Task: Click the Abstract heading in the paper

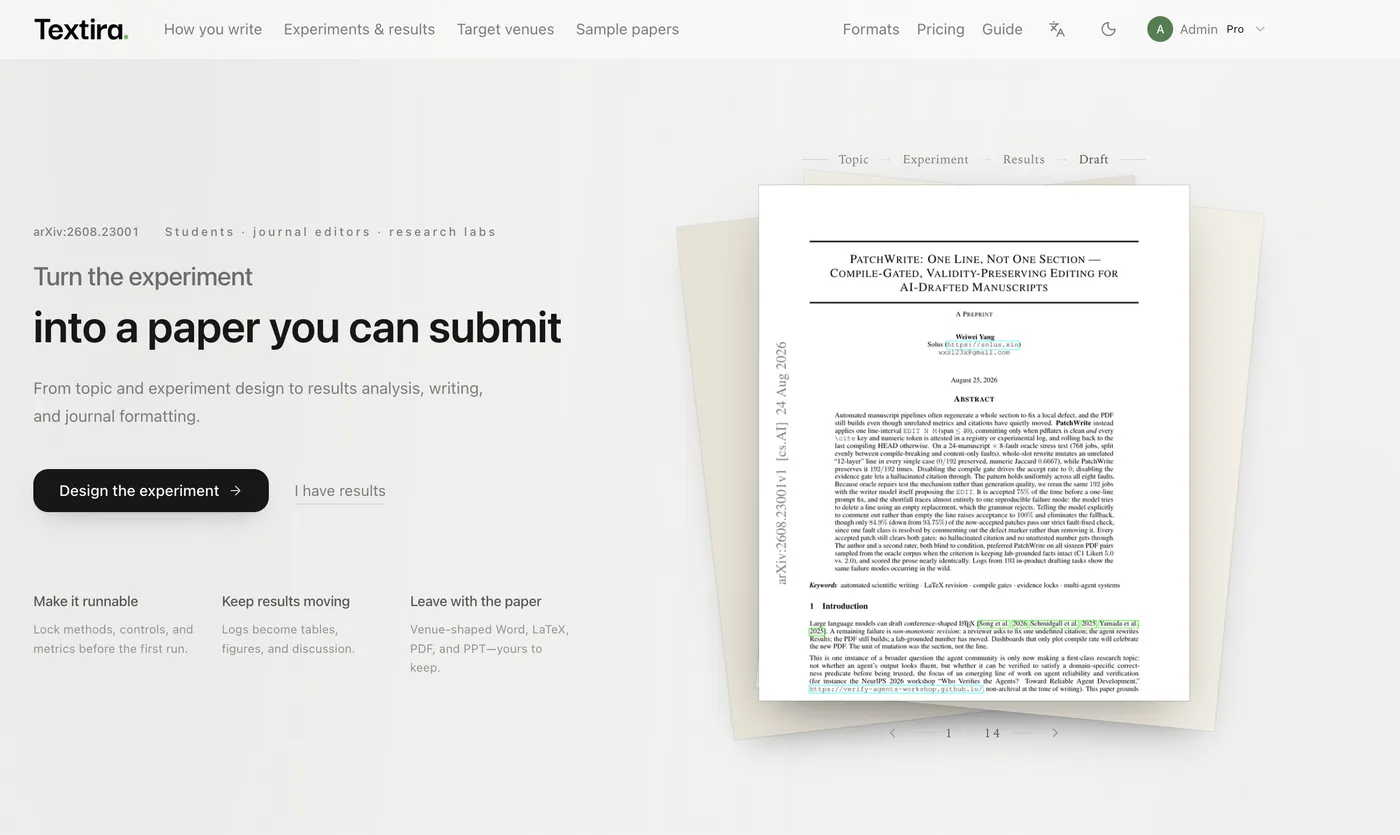Action: (974, 399)
